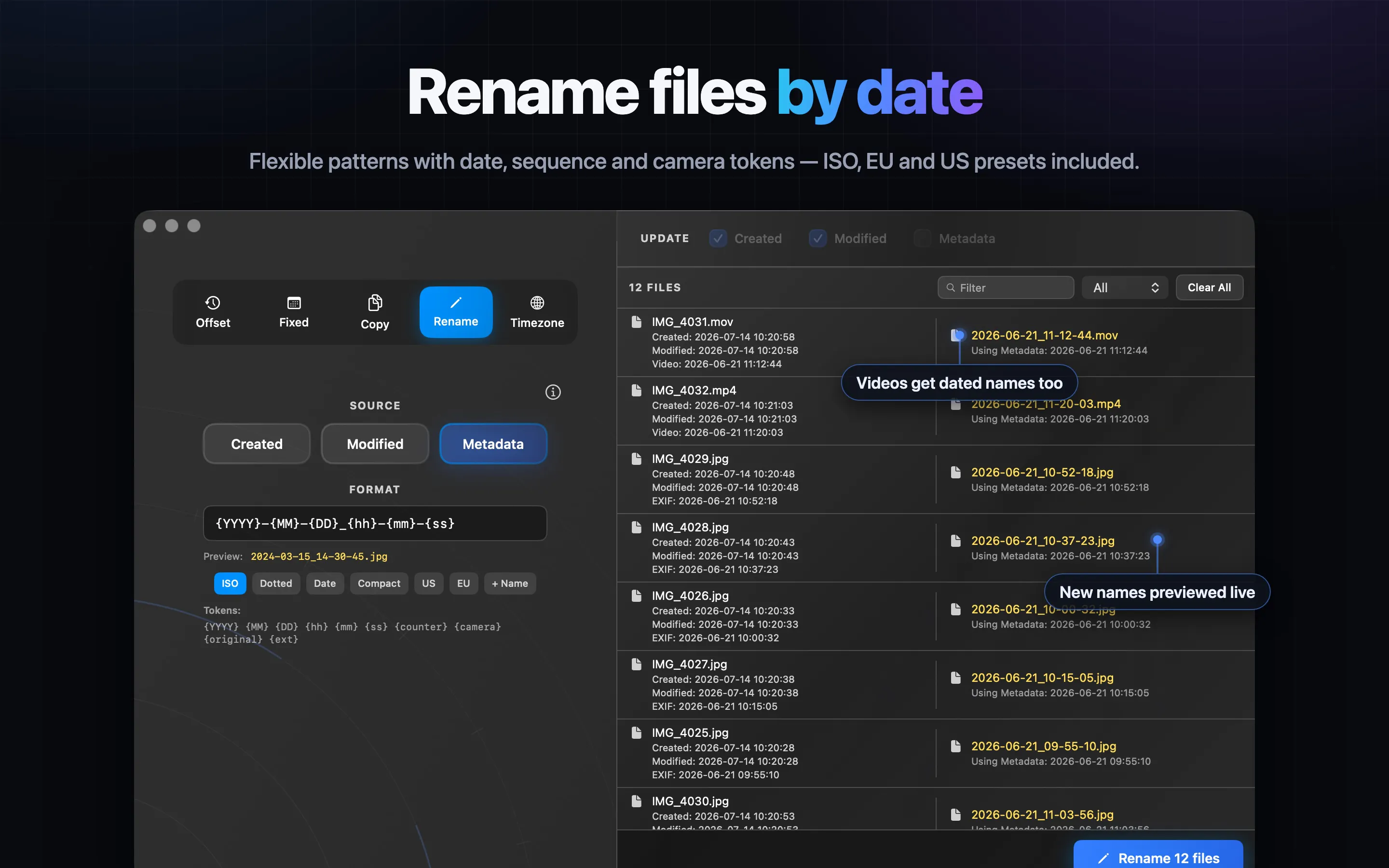Click the file icon beside IMG_4025.jpg

point(636,732)
